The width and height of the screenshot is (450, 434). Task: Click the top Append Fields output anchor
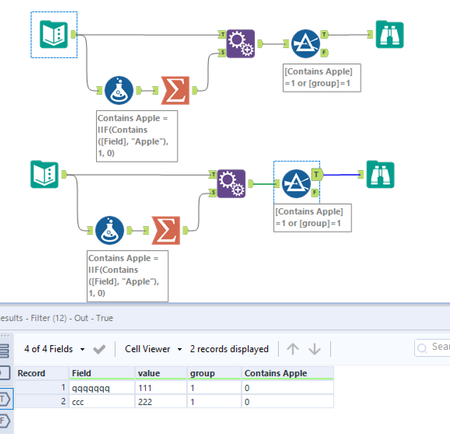point(259,43)
